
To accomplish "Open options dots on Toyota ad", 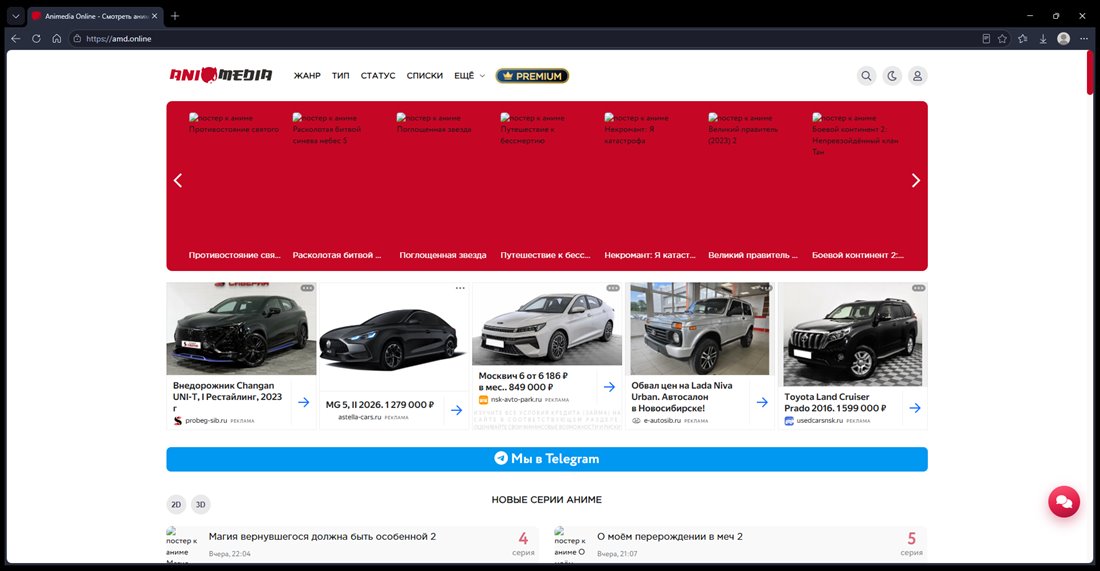I will click(x=918, y=288).
